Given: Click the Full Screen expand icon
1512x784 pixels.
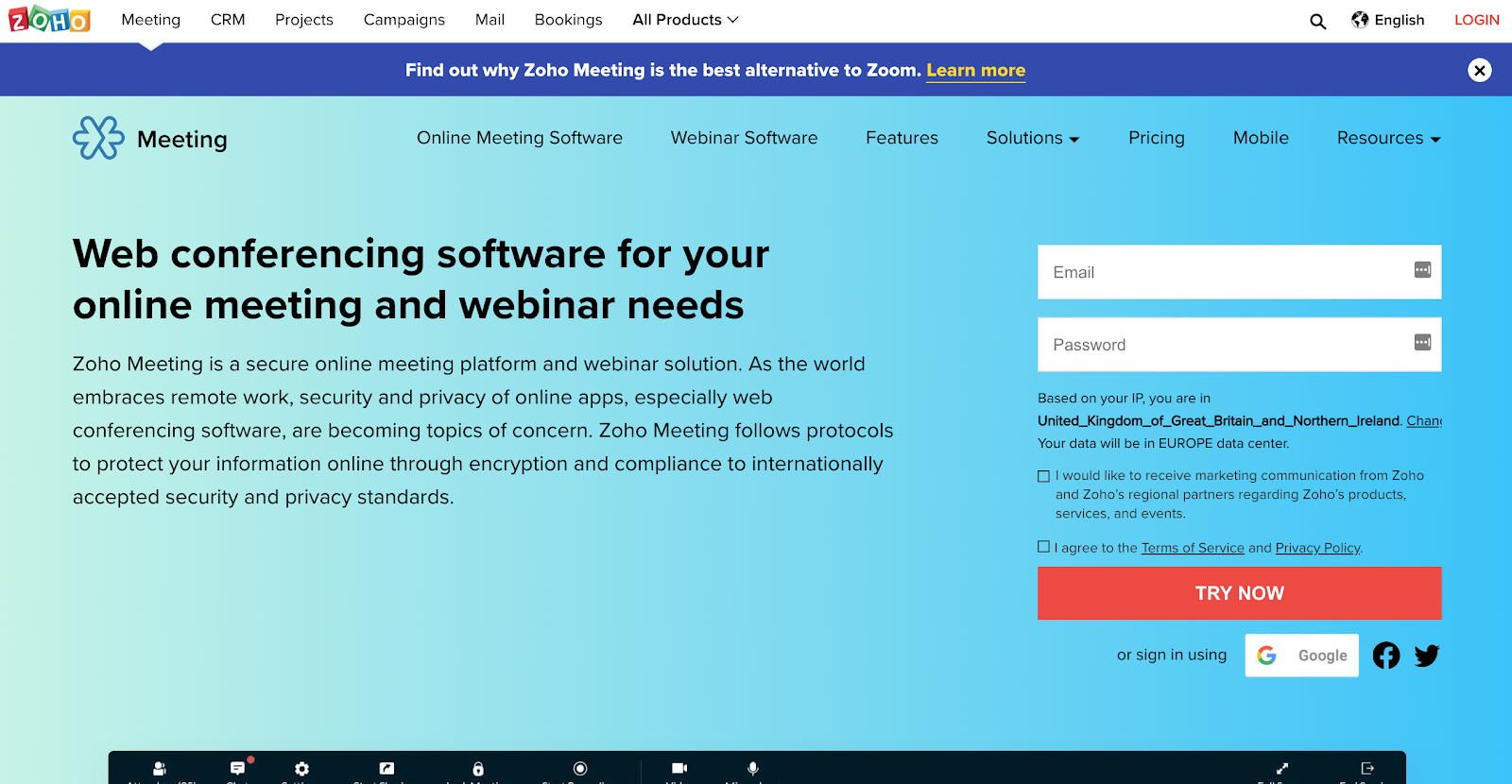Looking at the screenshot, I should (1282, 769).
